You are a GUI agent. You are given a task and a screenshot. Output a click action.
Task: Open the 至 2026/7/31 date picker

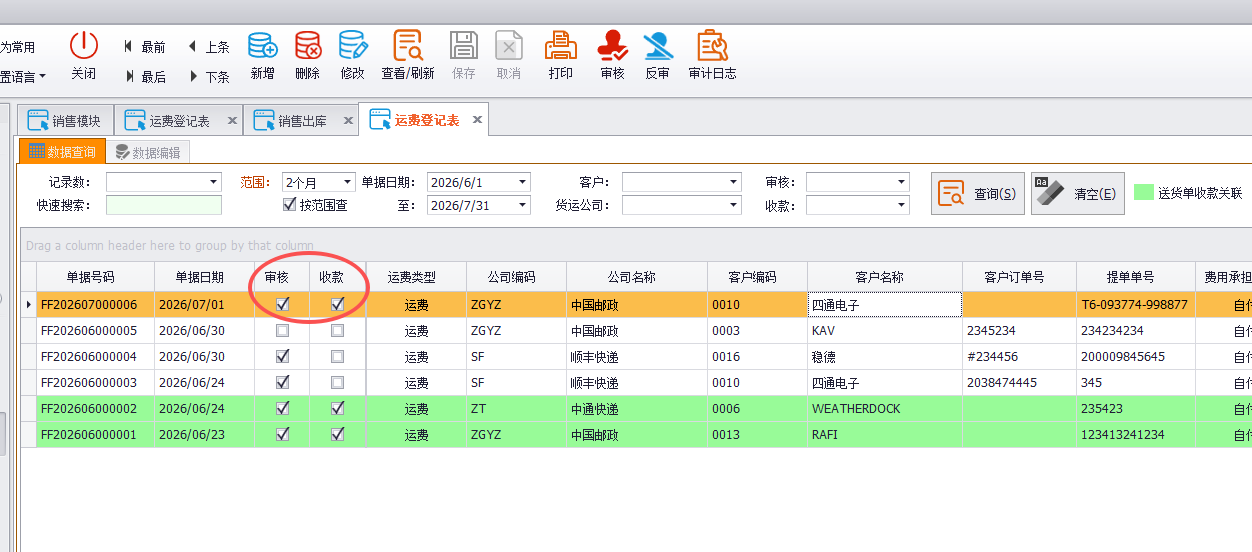point(523,205)
